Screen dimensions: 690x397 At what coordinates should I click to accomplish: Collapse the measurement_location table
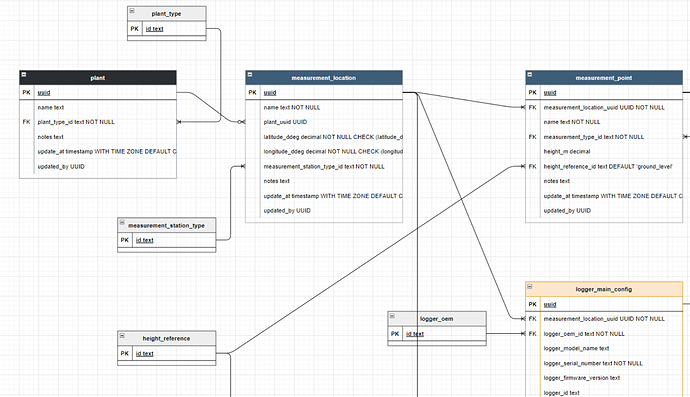pyautogui.click(x=250, y=75)
